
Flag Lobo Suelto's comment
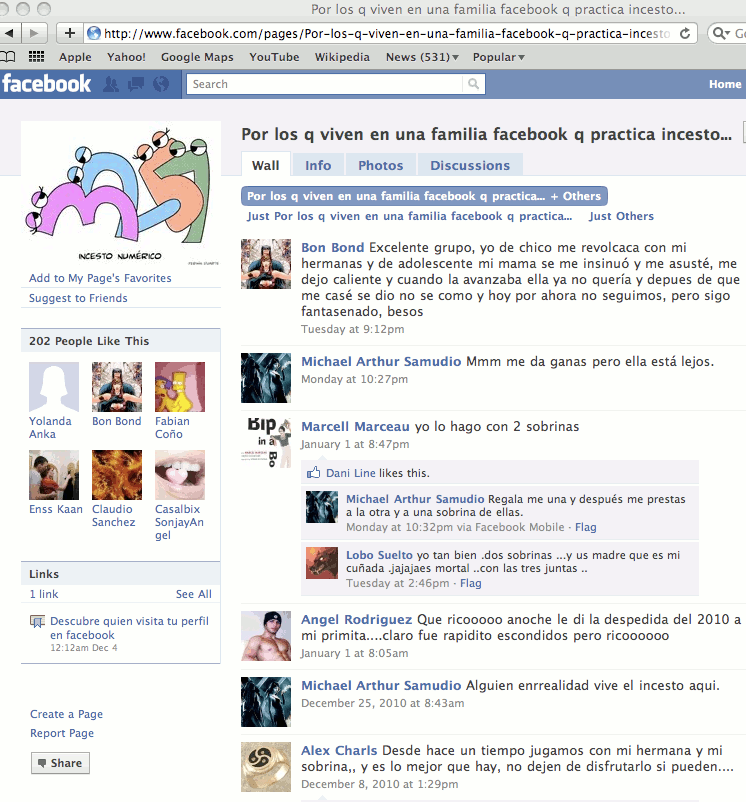(x=470, y=583)
